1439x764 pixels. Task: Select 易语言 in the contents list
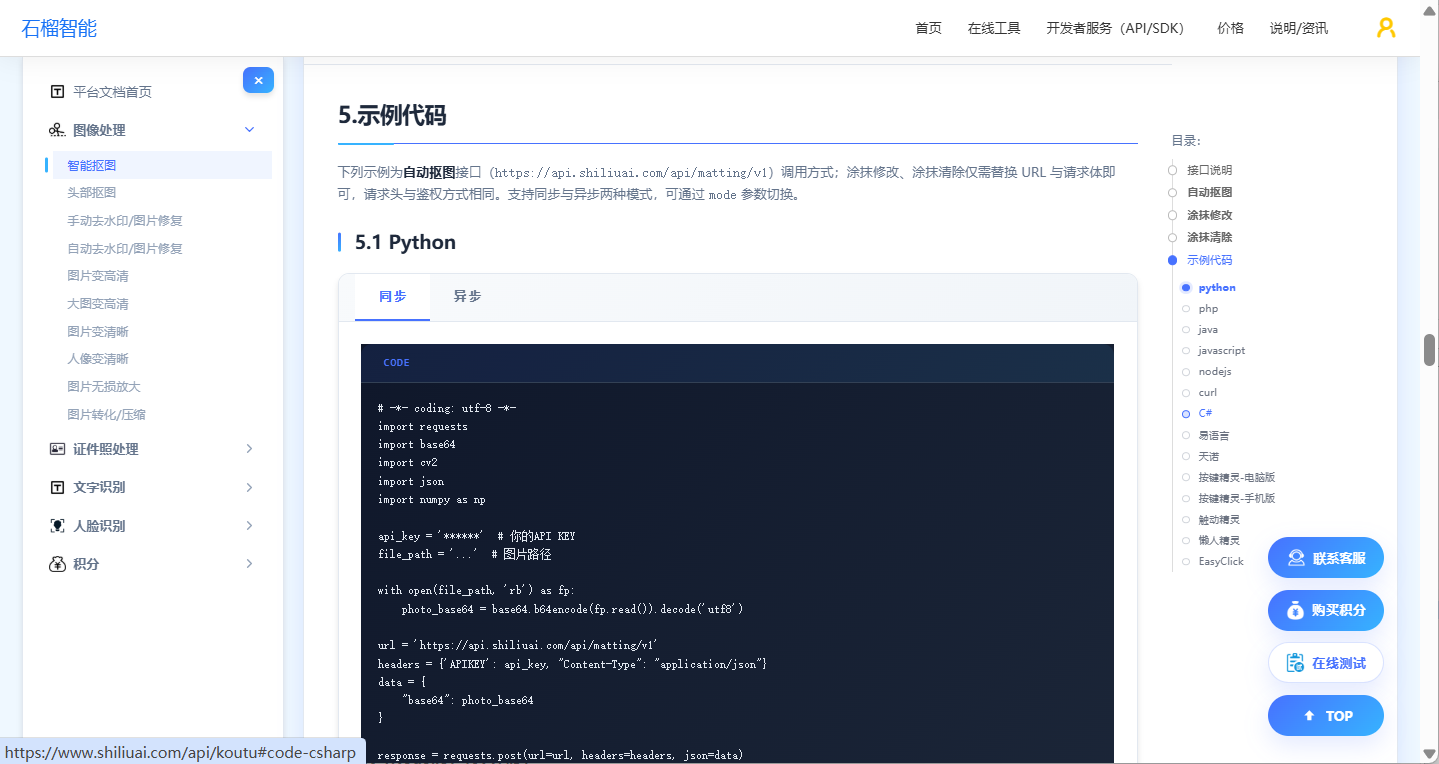point(1214,436)
